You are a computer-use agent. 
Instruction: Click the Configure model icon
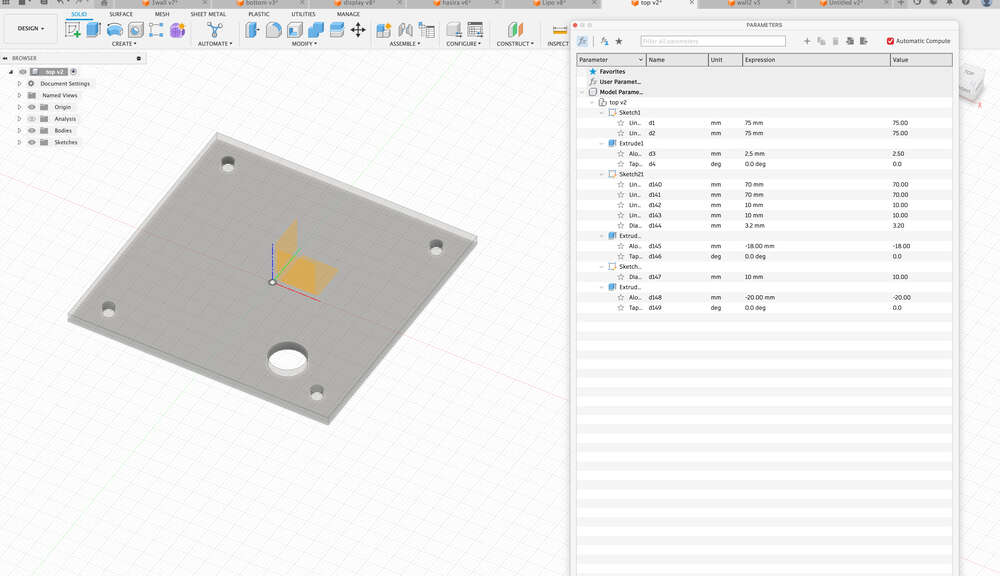point(454,29)
